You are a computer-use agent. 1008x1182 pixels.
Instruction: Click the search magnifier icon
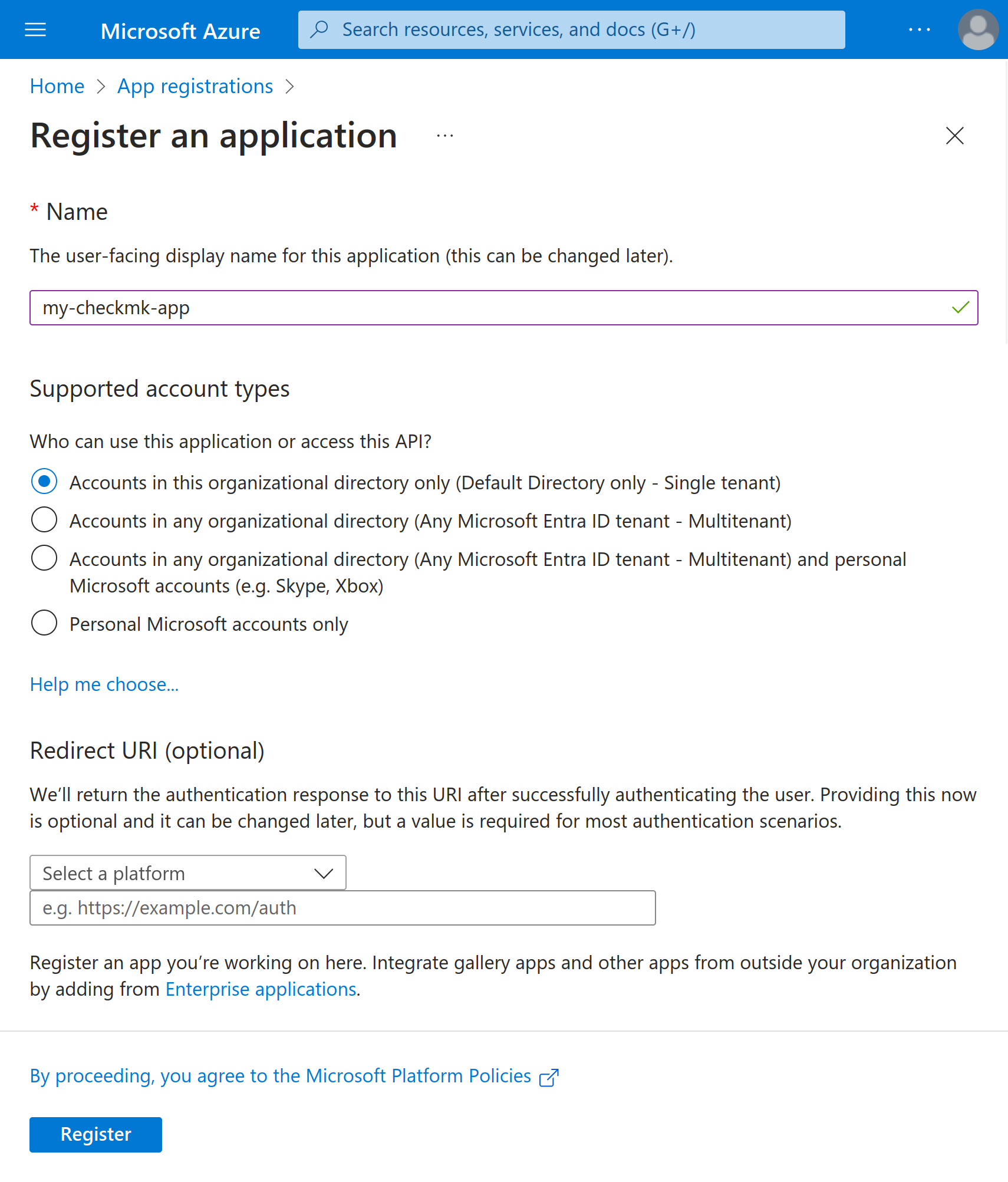coord(319,29)
